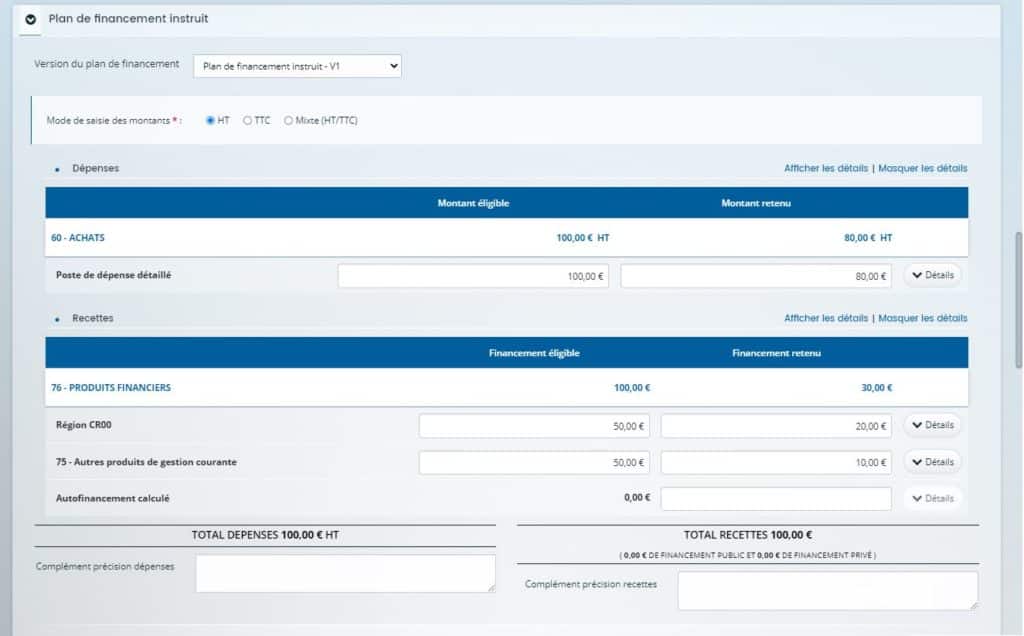Click the Montant retenu column header
This screenshot has height=636, width=1024.
[x=756, y=203]
